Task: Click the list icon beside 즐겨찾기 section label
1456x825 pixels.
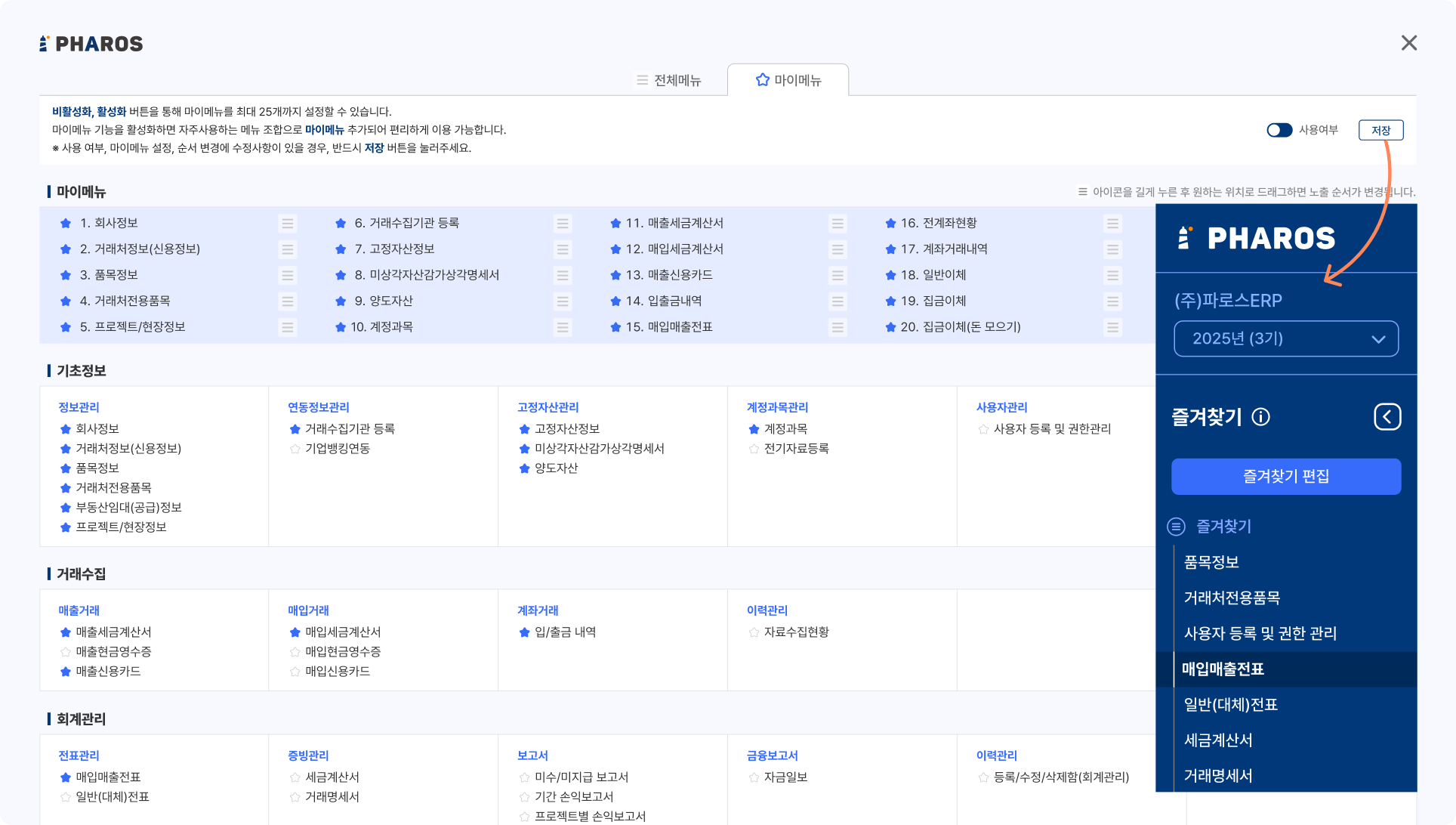Action: pos(1176,527)
